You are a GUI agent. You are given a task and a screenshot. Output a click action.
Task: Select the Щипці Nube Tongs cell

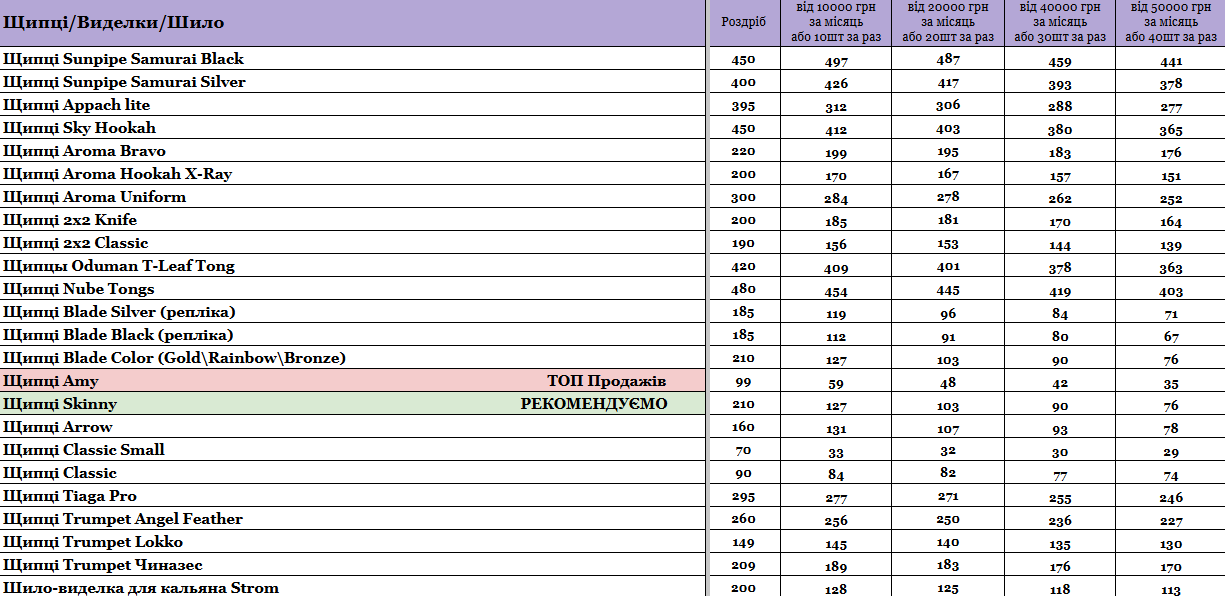pyautogui.click(x=353, y=289)
